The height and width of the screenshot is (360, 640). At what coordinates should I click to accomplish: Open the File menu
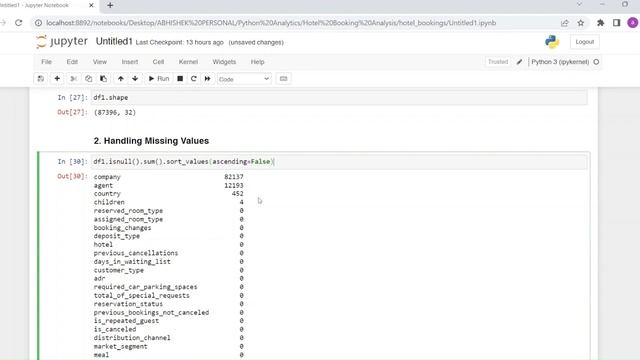[47, 62]
